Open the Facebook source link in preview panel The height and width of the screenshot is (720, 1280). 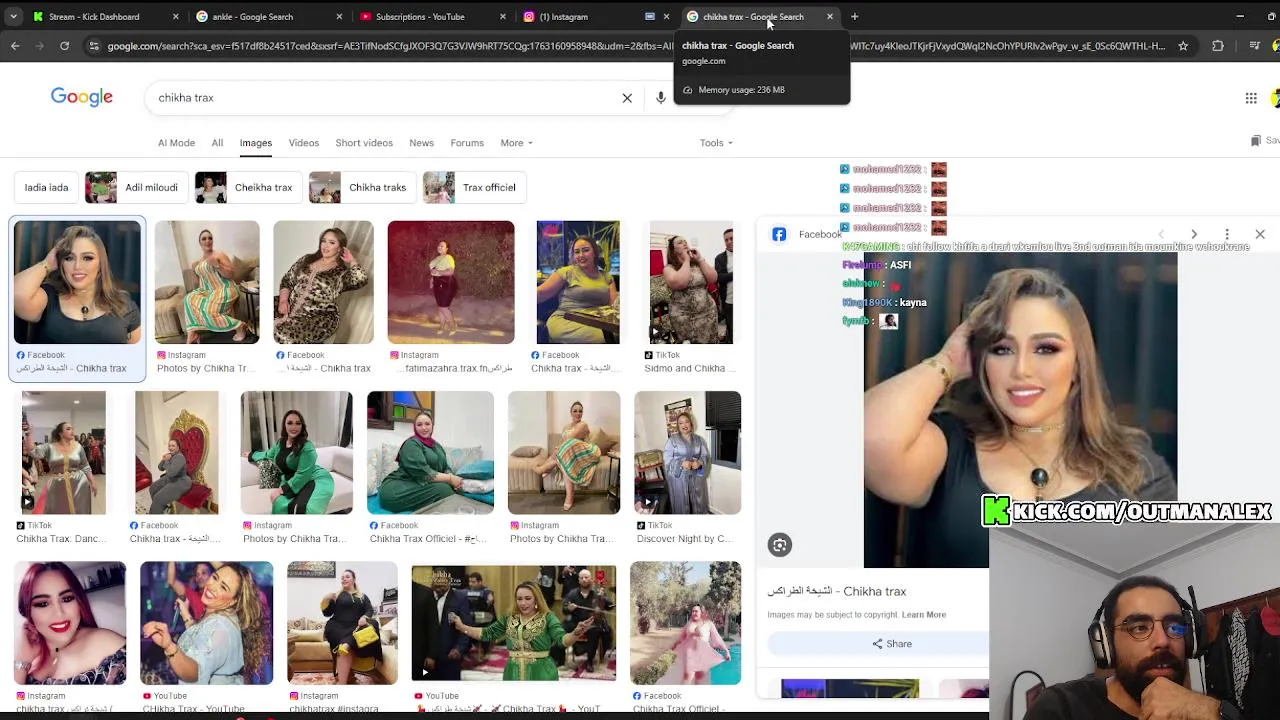tap(807, 234)
